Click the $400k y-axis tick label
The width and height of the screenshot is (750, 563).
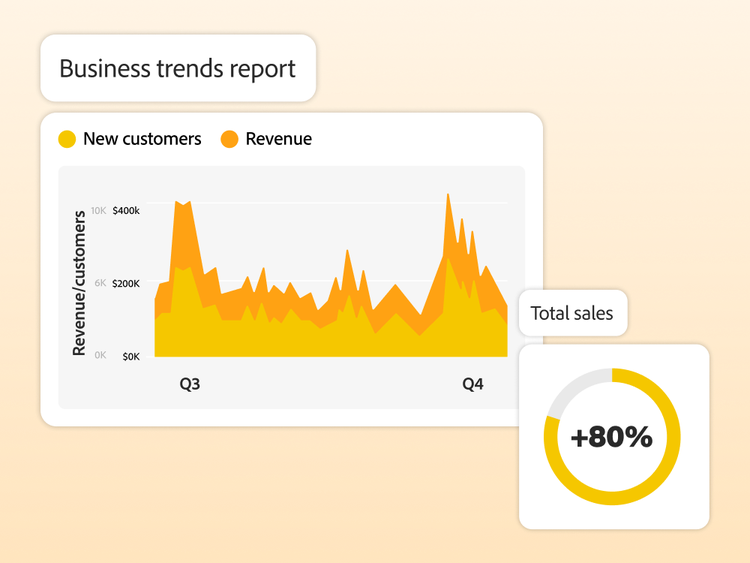(126, 211)
